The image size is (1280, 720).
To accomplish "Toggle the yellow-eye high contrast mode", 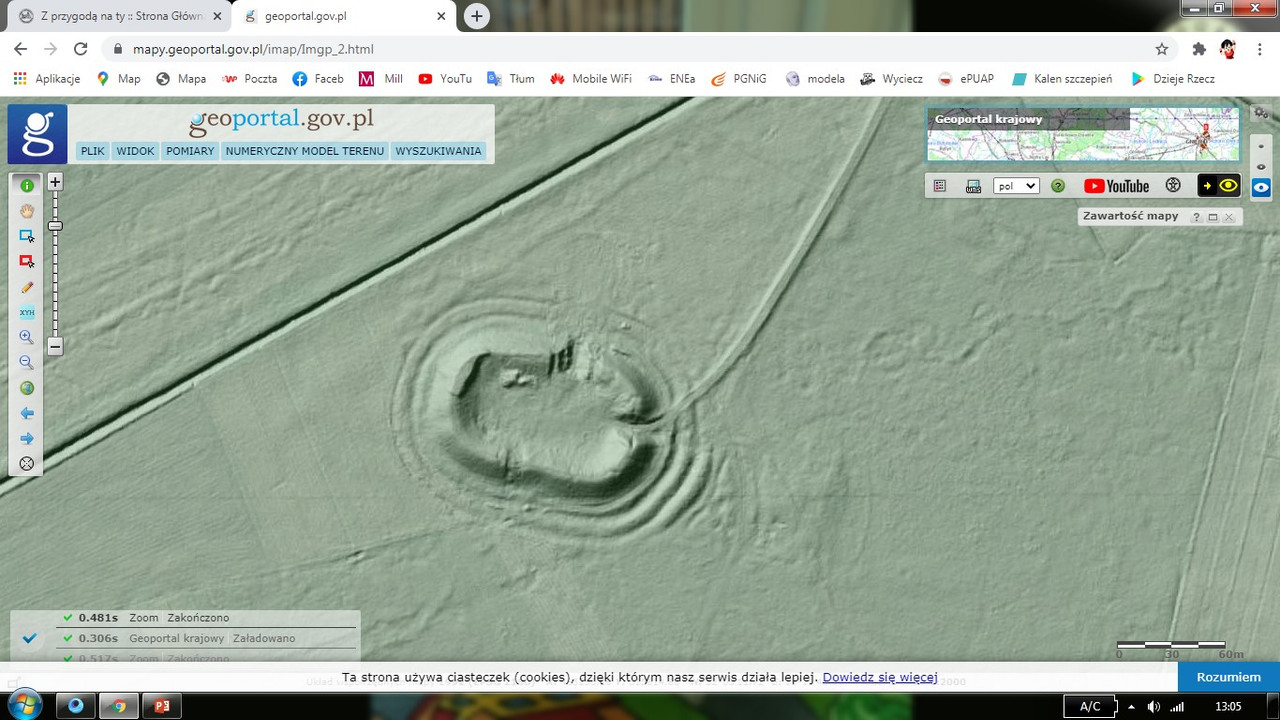I will 1219,186.
